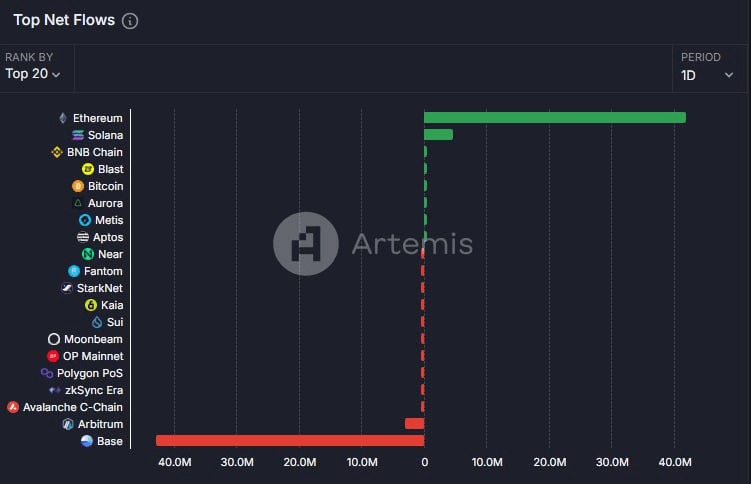Click the Blast label text
The width and height of the screenshot is (751, 484).
coord(111,169)
